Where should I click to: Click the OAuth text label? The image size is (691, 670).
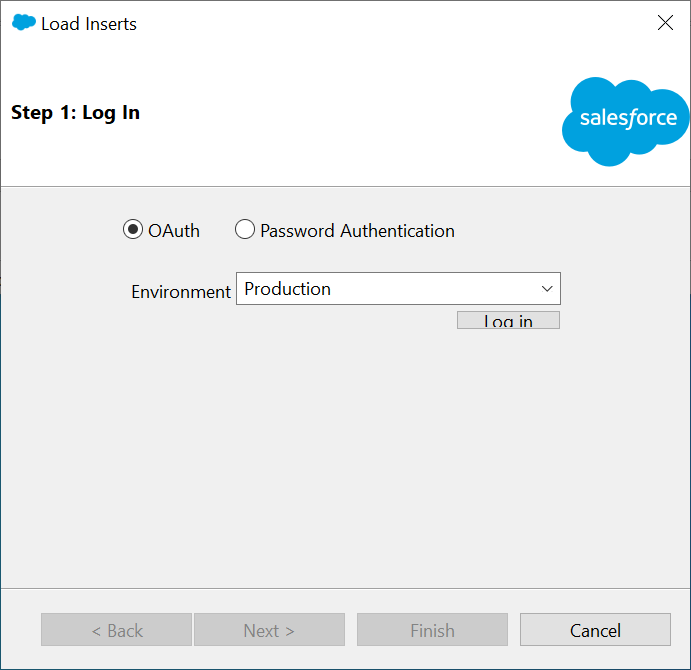click(174, 231)
